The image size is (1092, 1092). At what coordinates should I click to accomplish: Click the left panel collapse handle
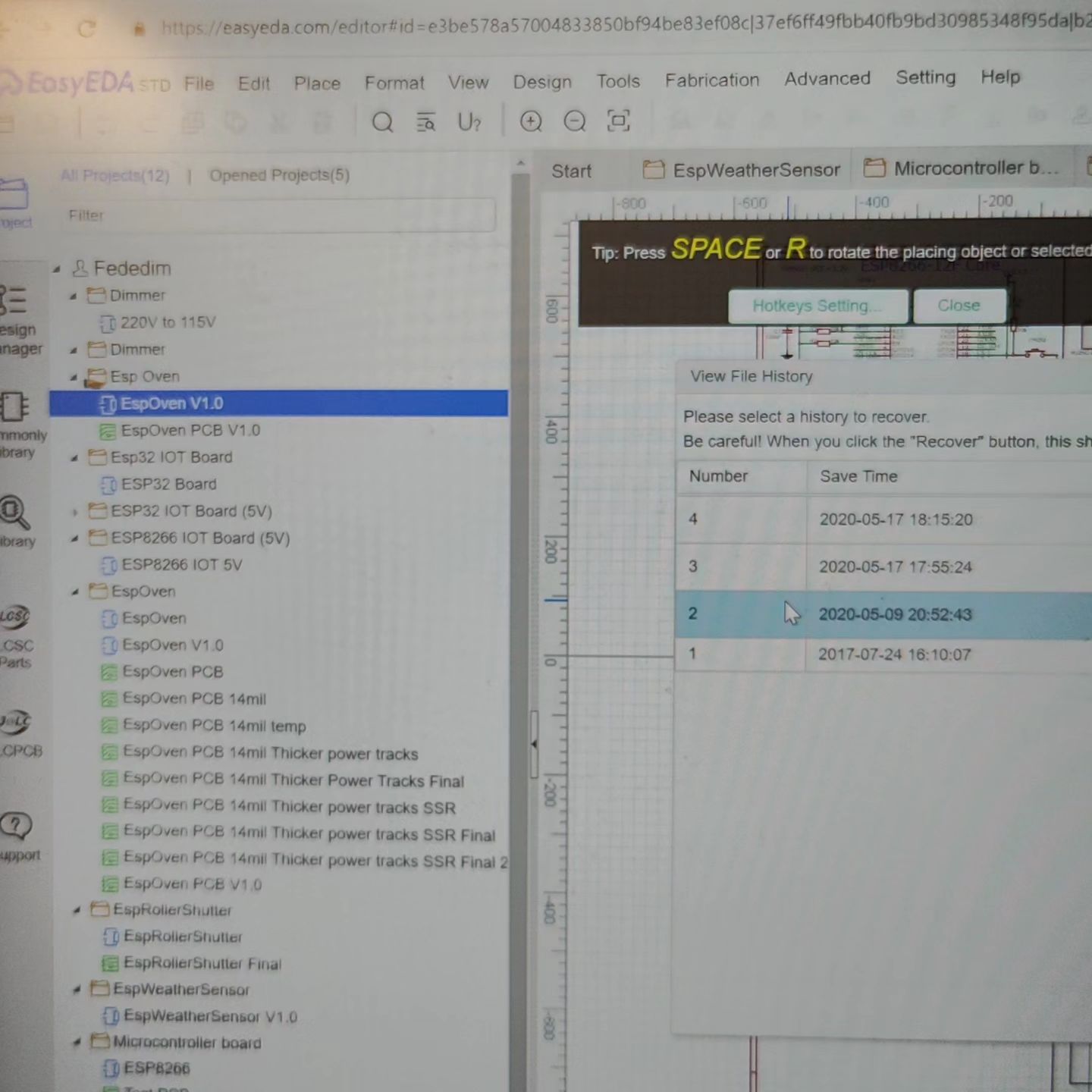[534, 744]
